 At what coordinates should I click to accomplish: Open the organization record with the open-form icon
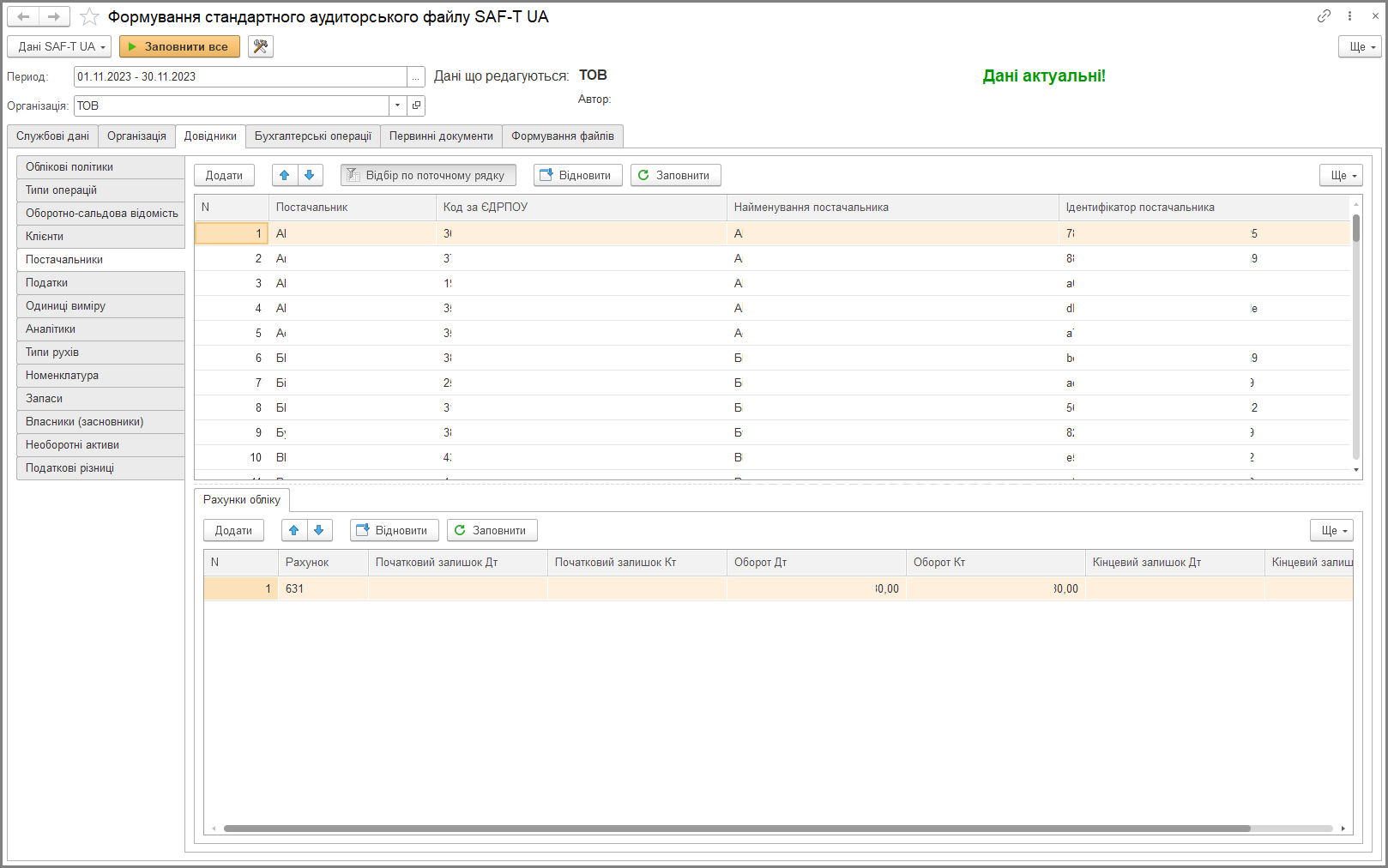click(x=416, y=105)
